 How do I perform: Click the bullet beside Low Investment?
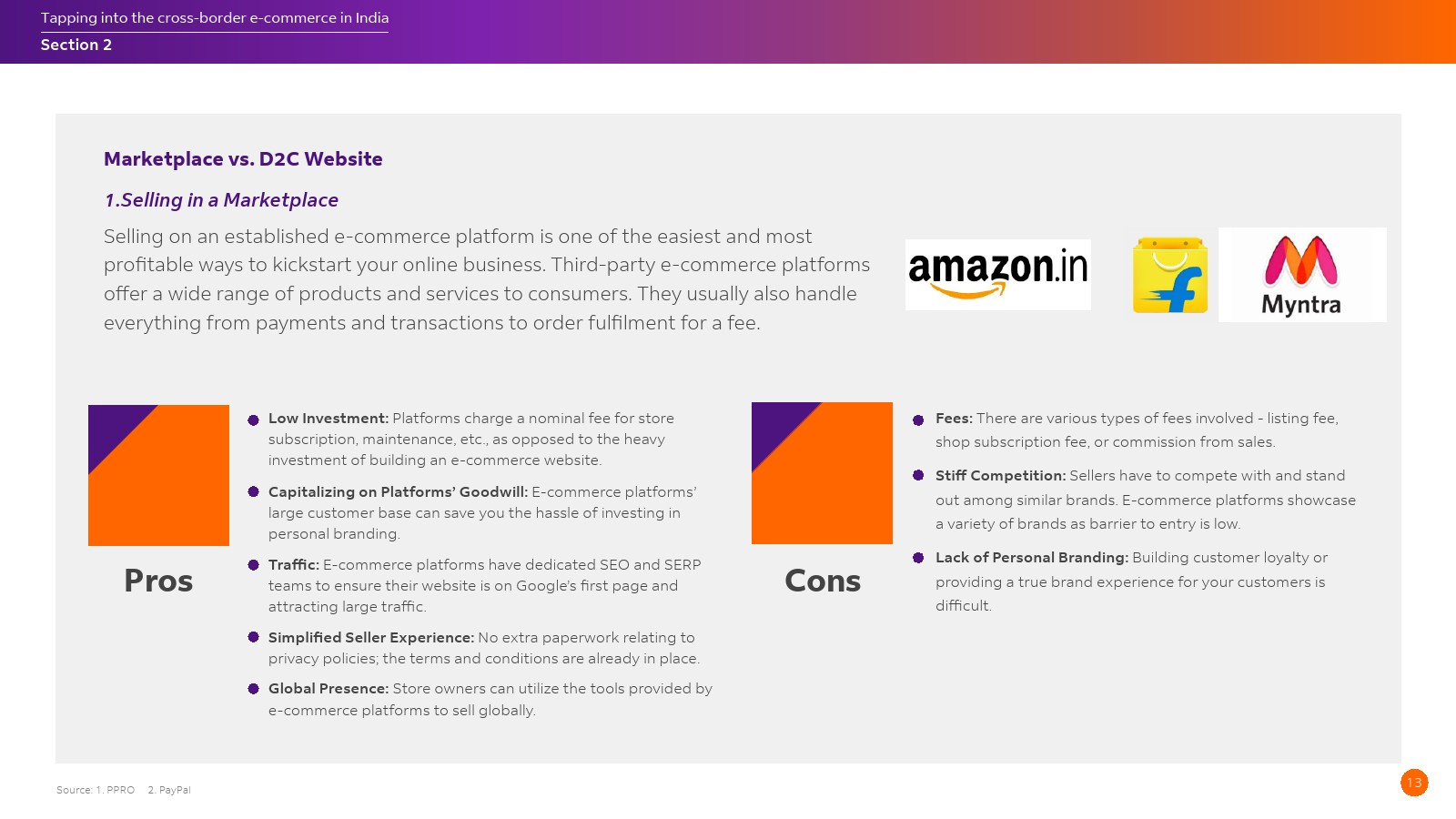tap(254, 420)
